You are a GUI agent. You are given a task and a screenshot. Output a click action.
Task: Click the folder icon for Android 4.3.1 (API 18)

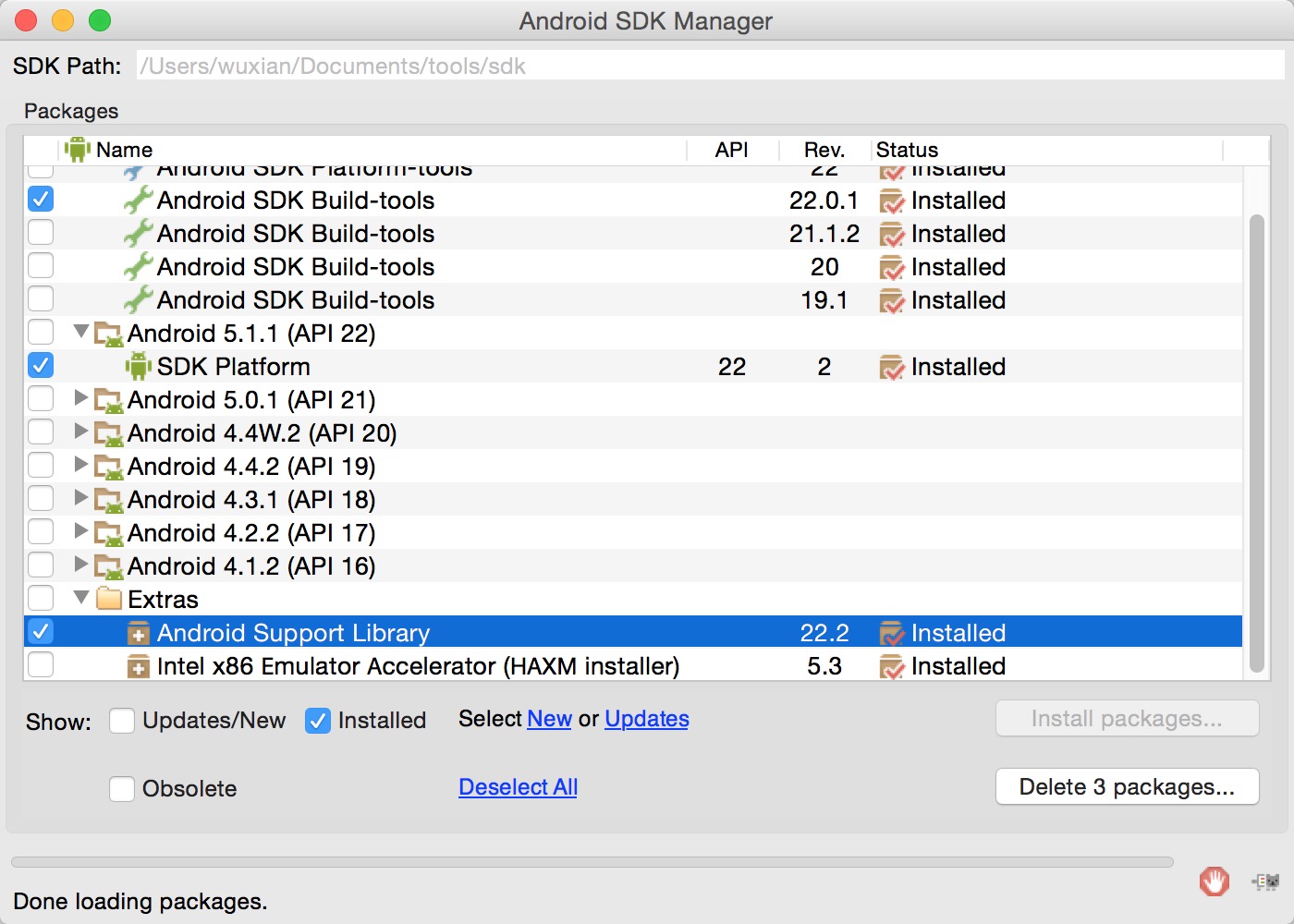coord(109,500)
